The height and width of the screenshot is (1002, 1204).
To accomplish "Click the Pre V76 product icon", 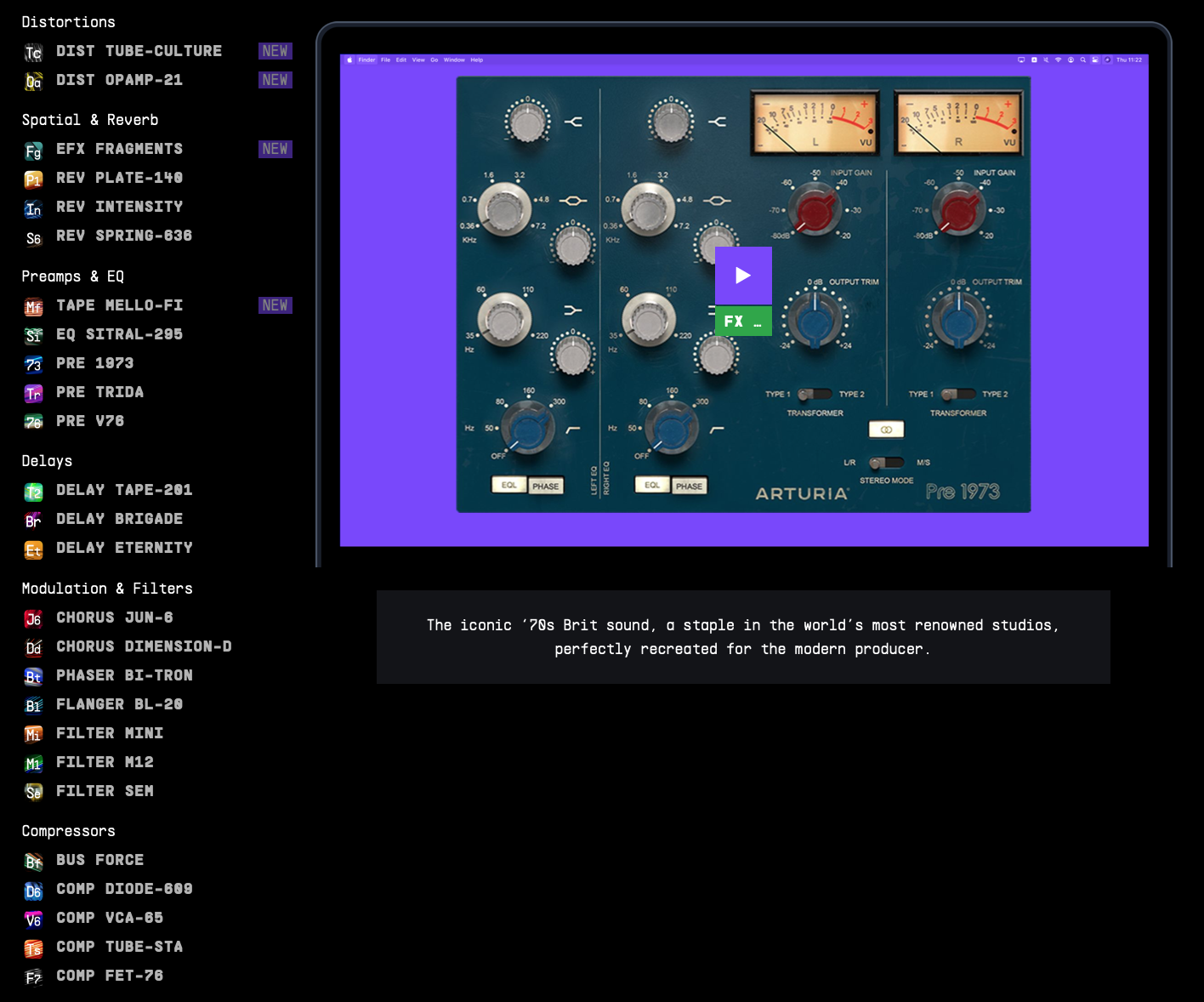I will point(33,423).
